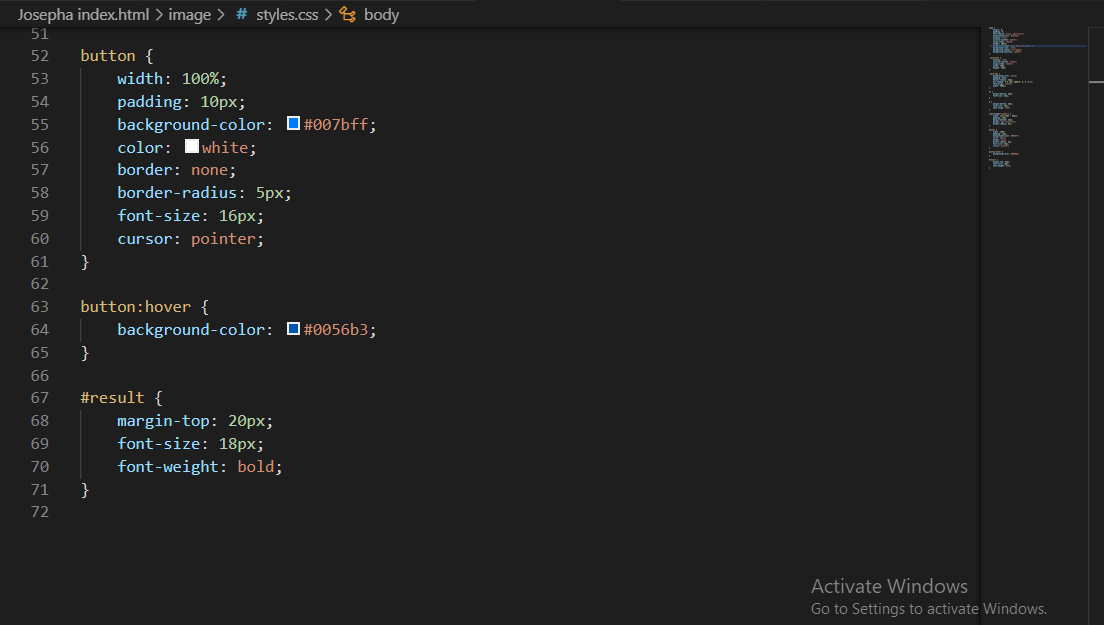Click the hash icon beside styles.css breadcrumb
This screenshot has height=625, width=1104.
point(242,14)
